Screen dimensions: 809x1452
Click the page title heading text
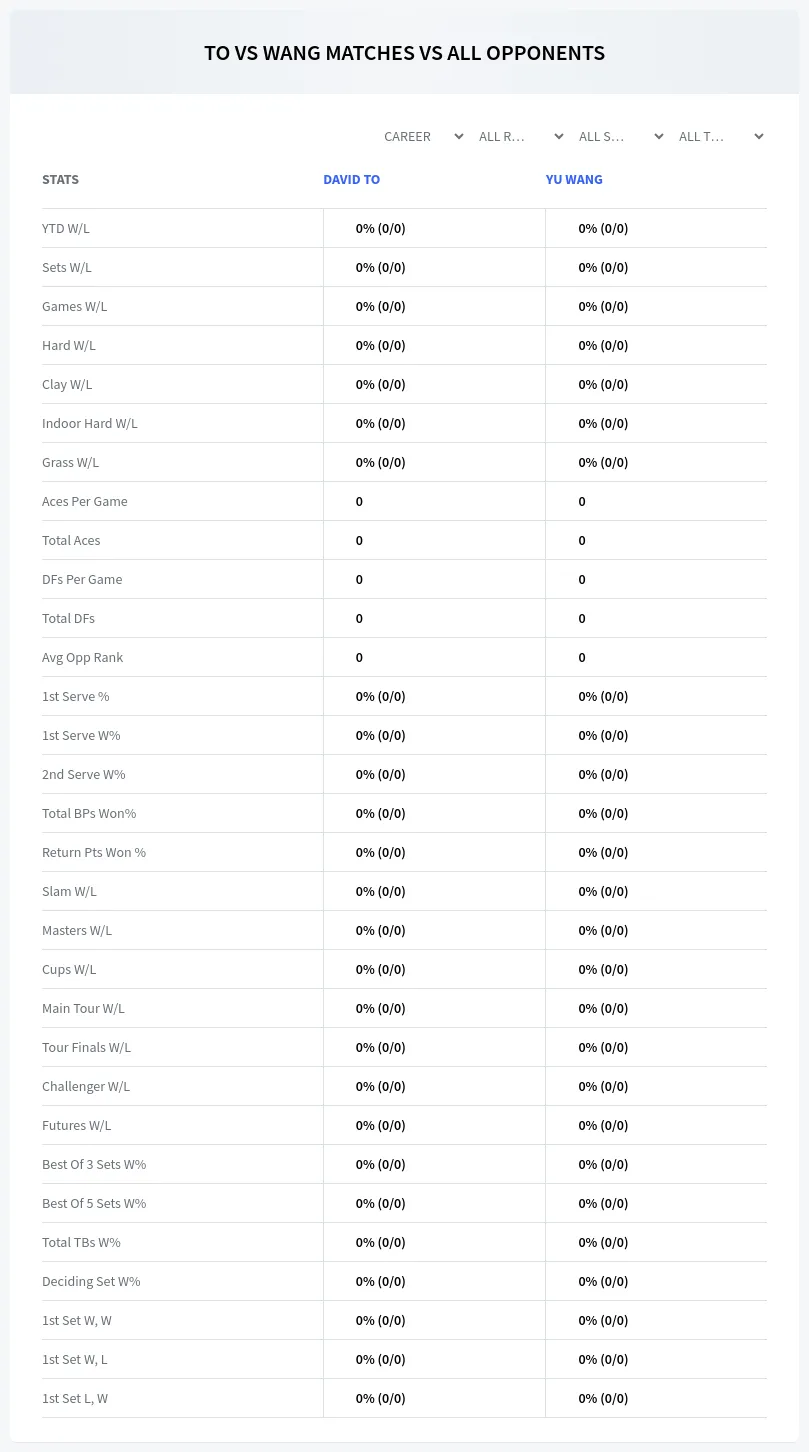click(404, 53)
